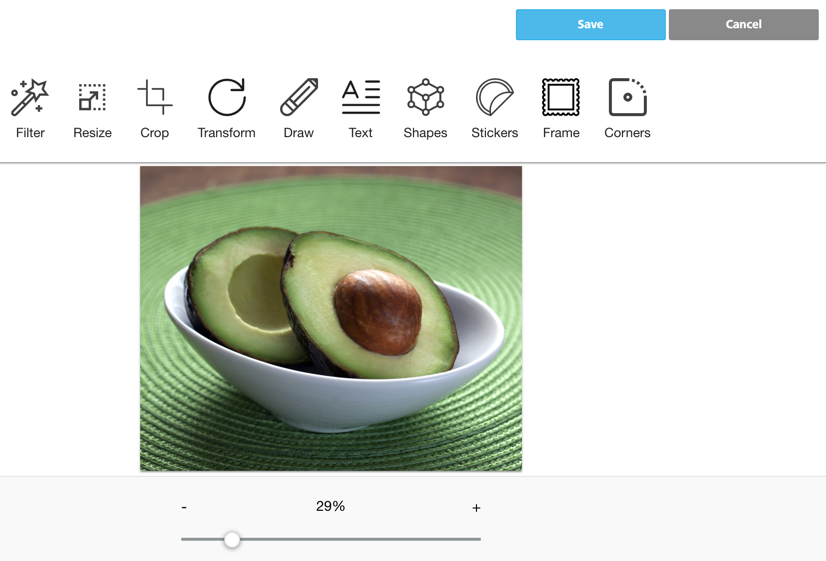826x561 pixels.
Task: Click the zoom slider handle
Action: tap(232, 539)
